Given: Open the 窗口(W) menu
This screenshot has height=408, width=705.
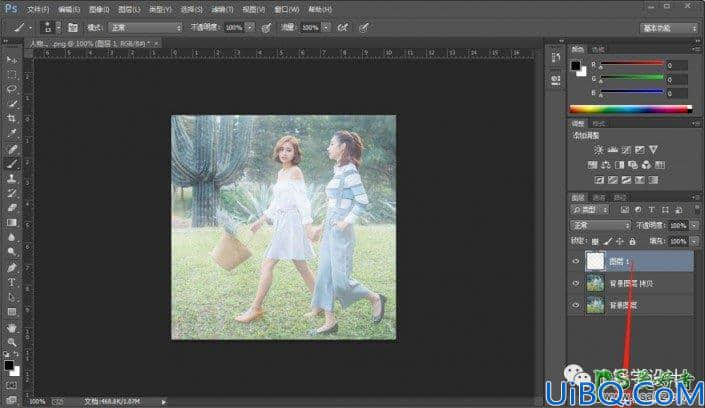Looking at the screenshot, I should [287, 9].
